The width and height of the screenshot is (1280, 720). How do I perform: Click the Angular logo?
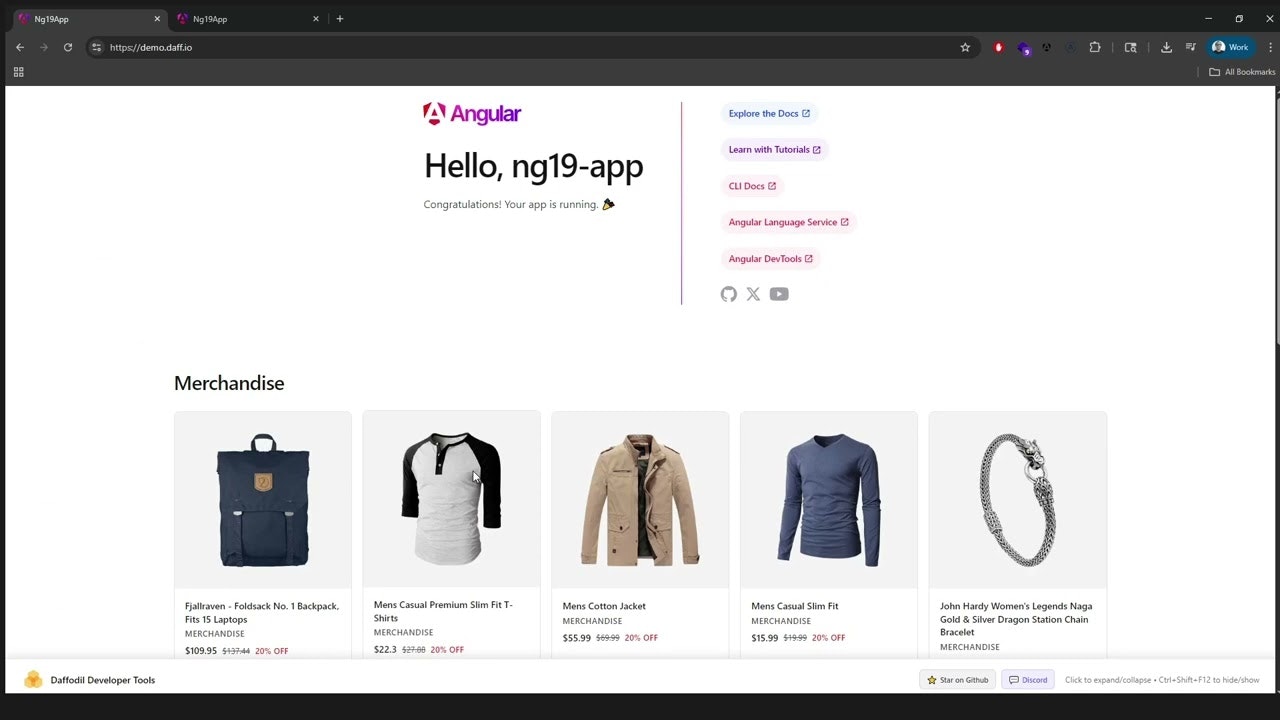point(472,114)
